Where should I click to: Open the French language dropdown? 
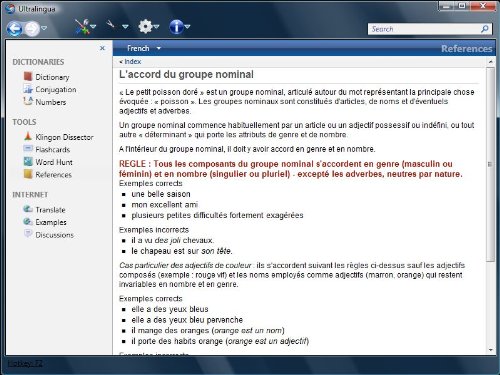[144, 48]
